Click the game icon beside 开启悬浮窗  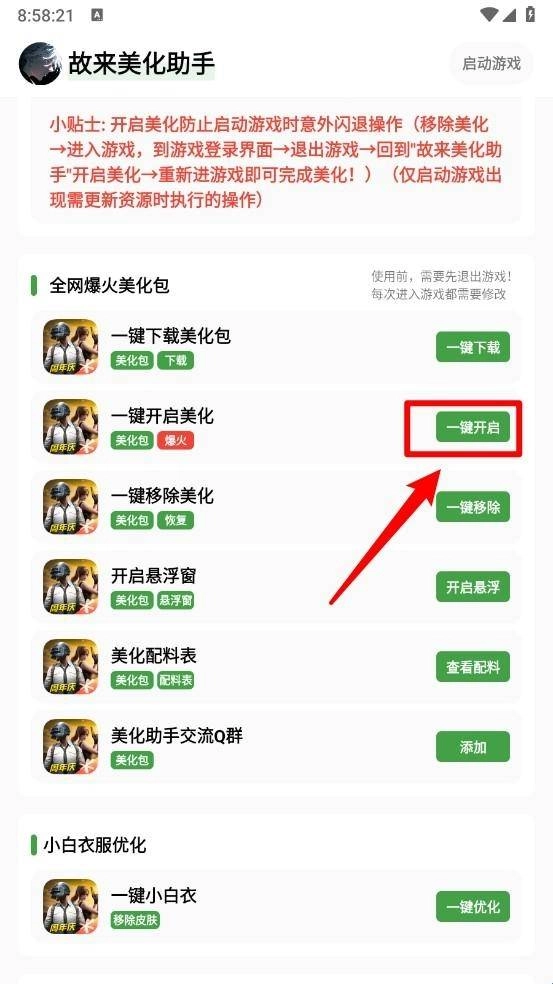click(70, 587)
